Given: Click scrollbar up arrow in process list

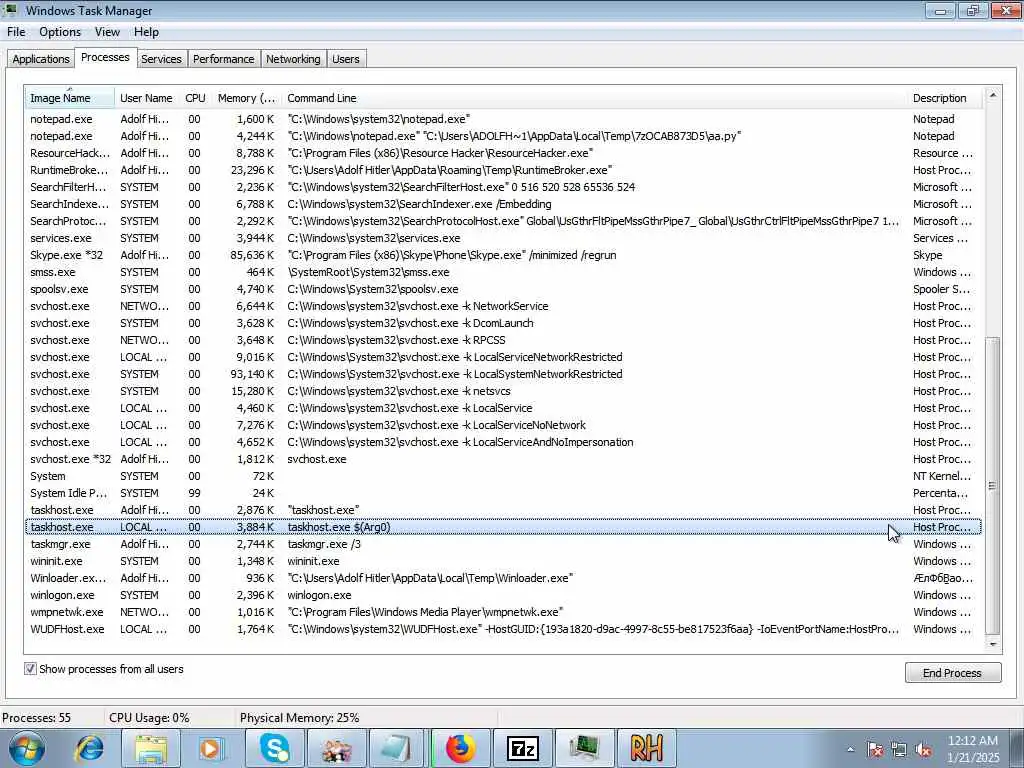Looking at the screenshot, I should point(993,95).
